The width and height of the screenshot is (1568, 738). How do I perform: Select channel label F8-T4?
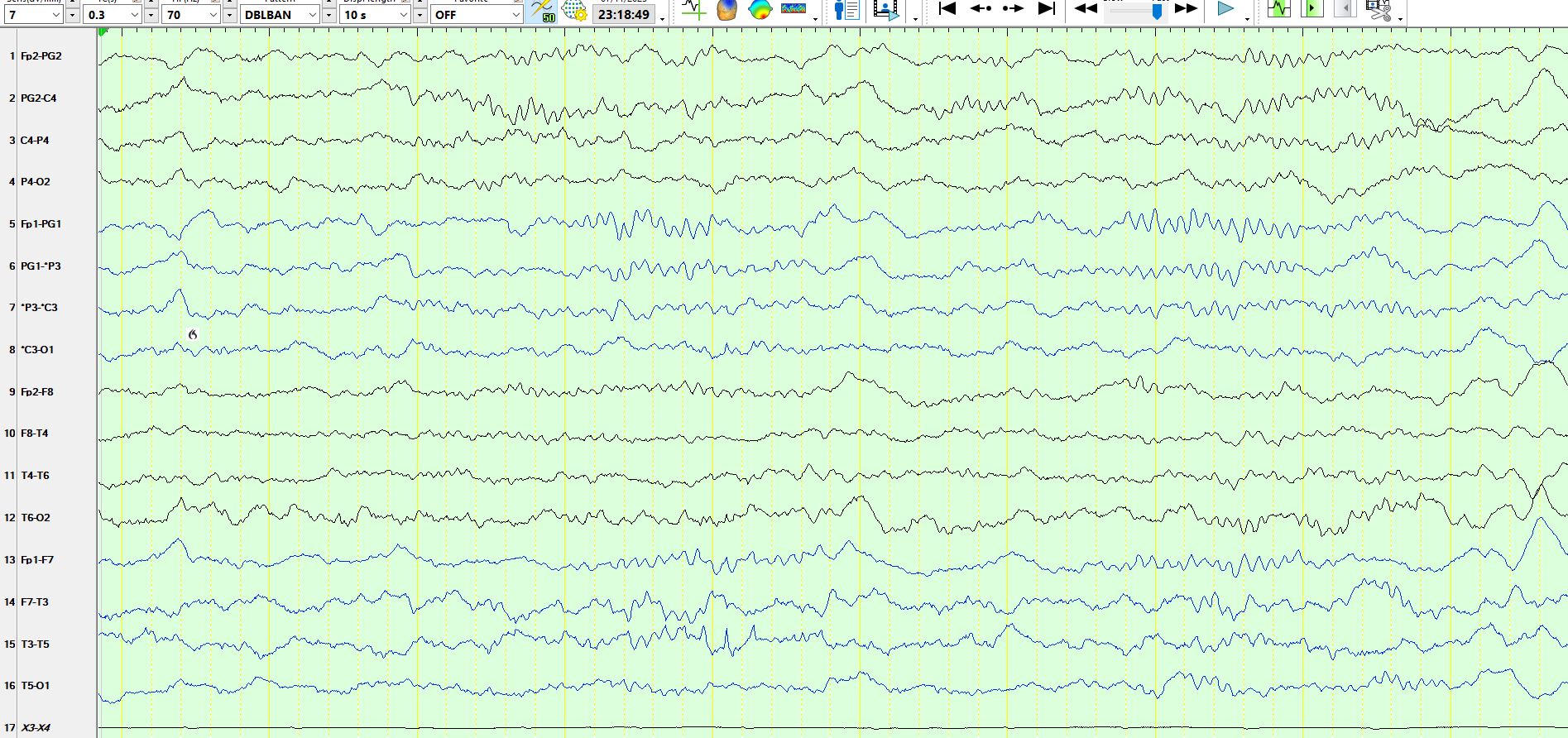click(34, 434)
